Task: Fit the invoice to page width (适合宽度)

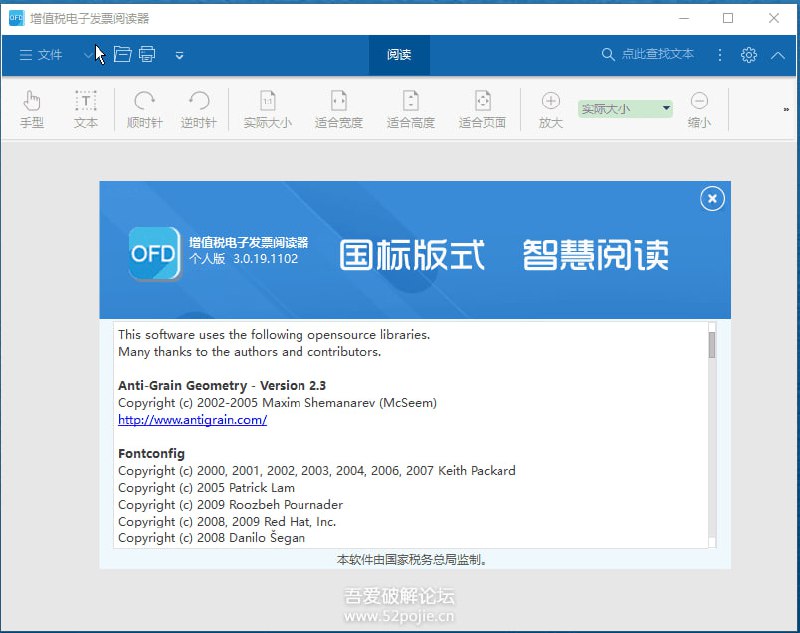Action: point(337,107)
